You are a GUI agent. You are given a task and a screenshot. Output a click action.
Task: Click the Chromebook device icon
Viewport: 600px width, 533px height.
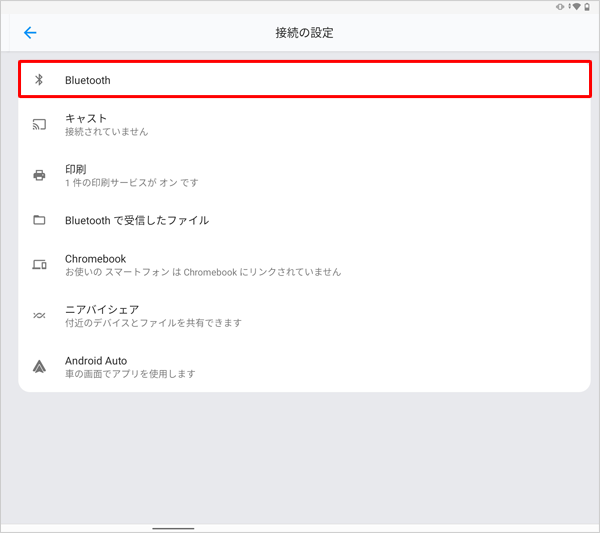[x=39, y=264]
